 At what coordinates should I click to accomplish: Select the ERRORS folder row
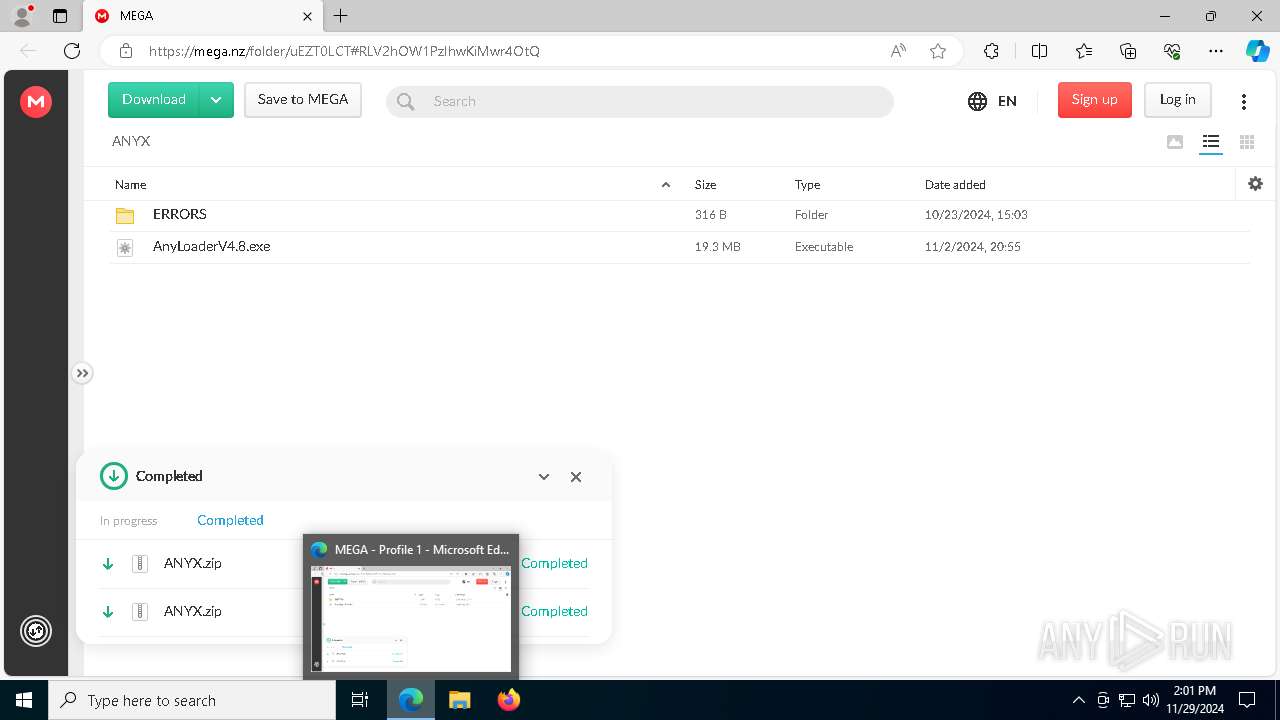[679, 215]
